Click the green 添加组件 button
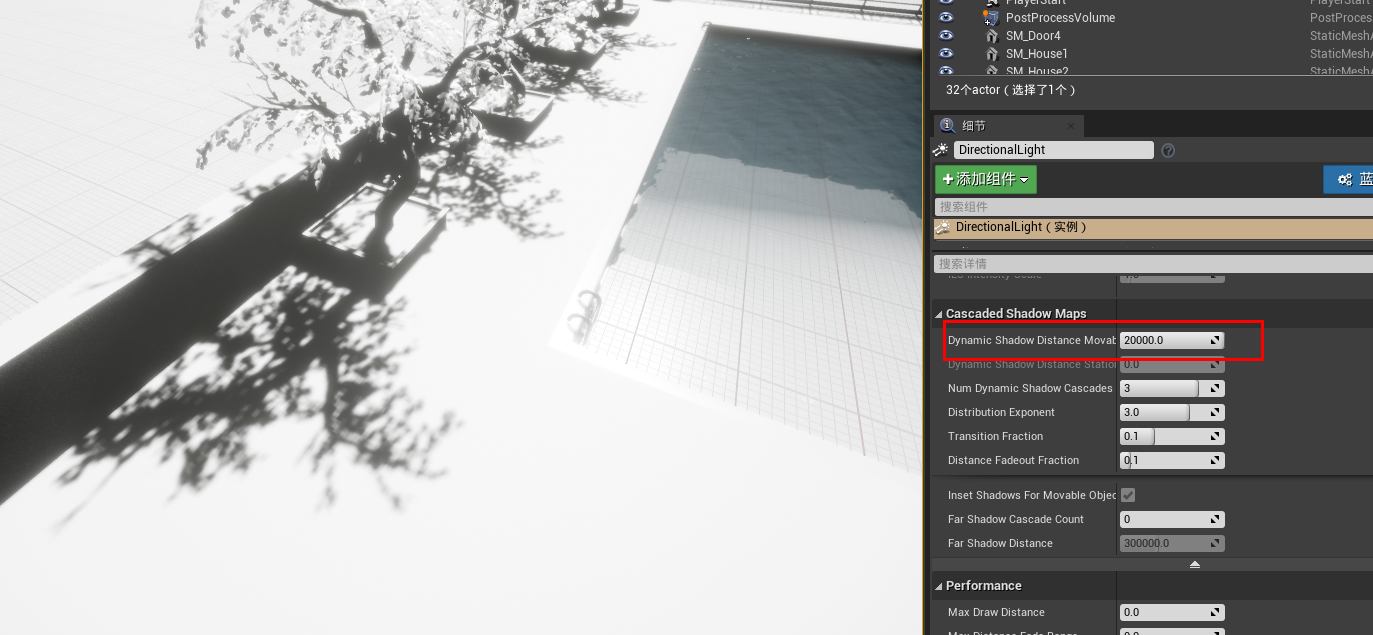Screen dimensions: 1373x635 point(985,179)
